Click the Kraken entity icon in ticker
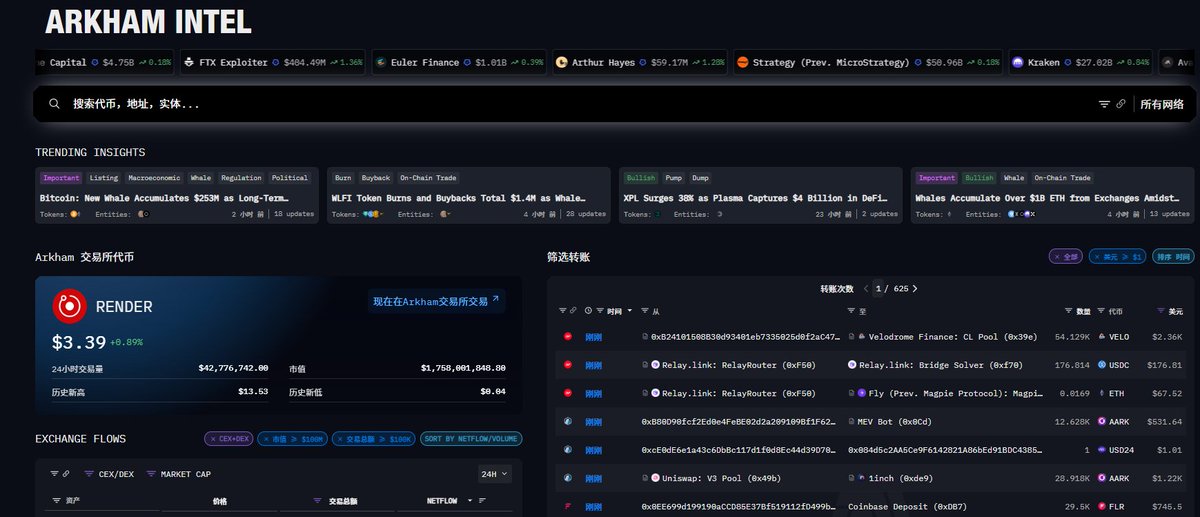 pos(1018,62)
